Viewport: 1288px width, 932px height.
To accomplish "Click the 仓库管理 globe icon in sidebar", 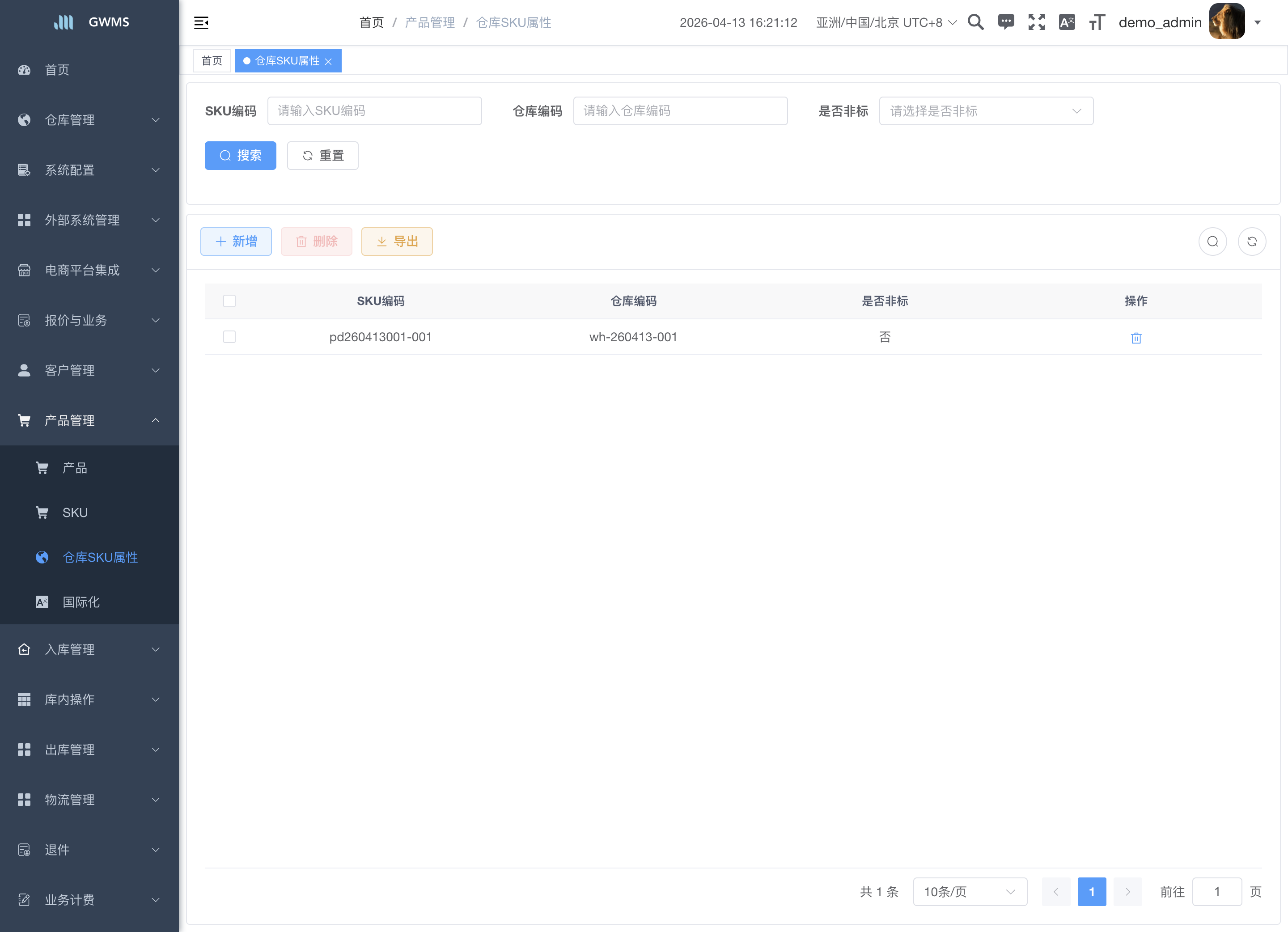I will point(24,120).
